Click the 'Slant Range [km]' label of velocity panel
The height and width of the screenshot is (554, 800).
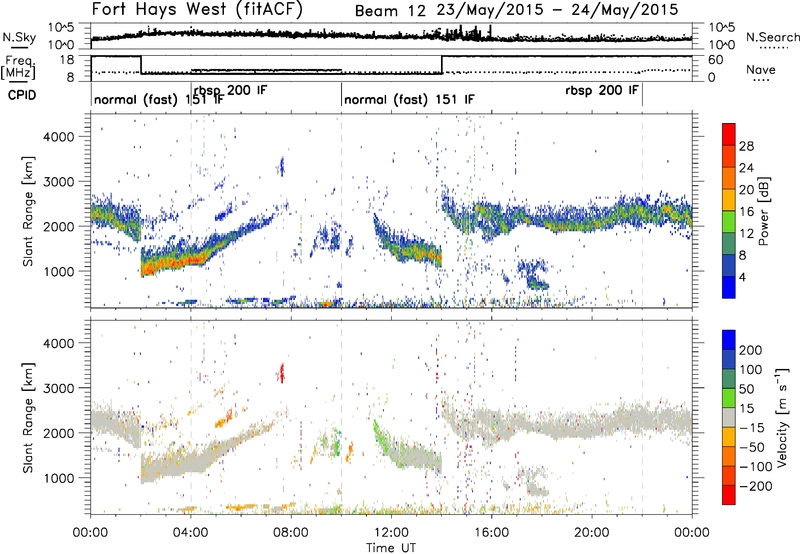click(x=28, y=417)
